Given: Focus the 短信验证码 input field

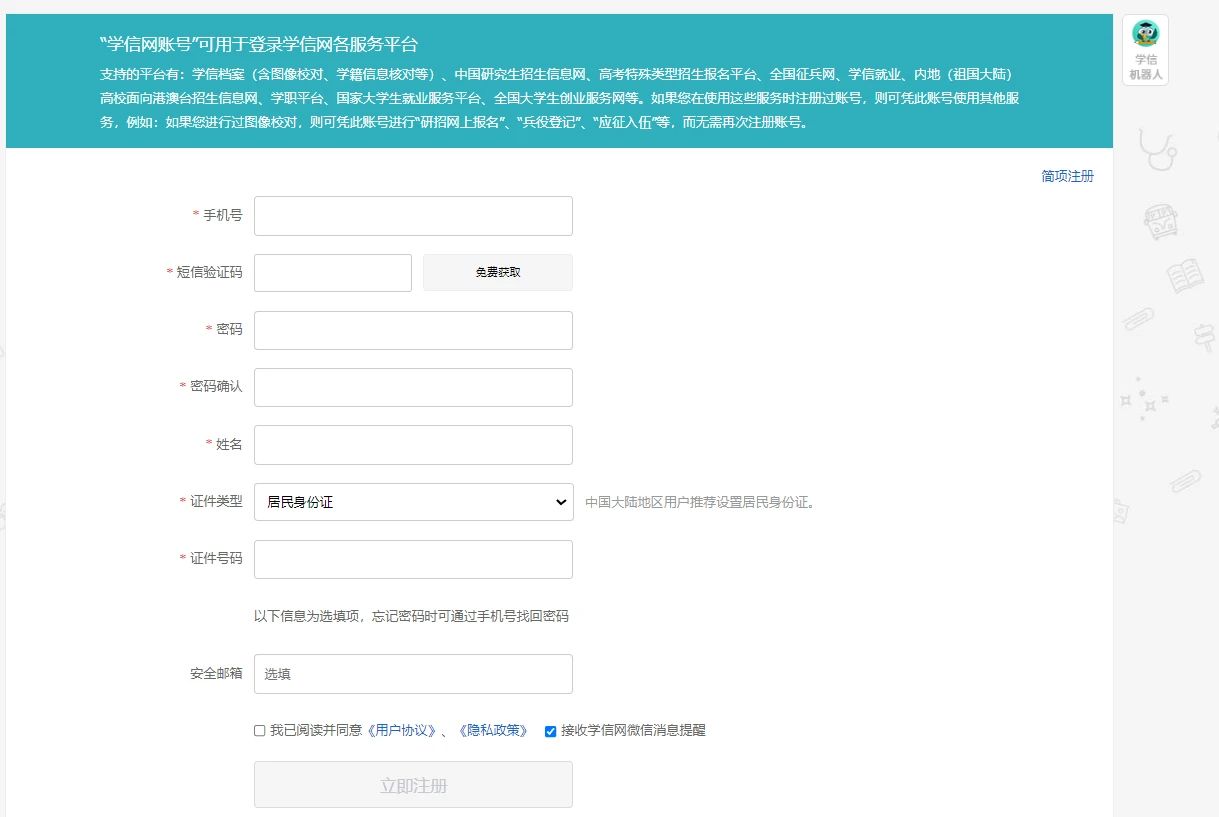Looking at the screenshot, I should 333,273.
